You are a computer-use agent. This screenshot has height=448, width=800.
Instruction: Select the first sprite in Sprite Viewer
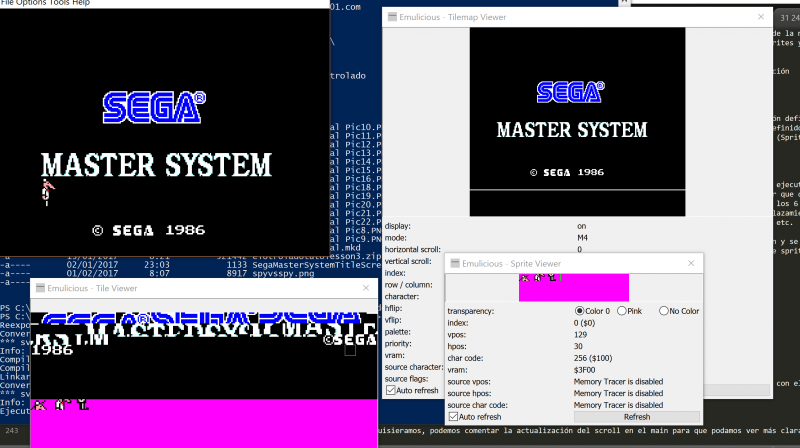524,278
